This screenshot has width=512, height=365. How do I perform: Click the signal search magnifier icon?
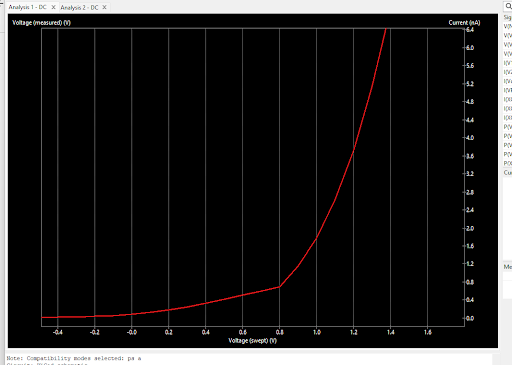[x=509, y=6]
